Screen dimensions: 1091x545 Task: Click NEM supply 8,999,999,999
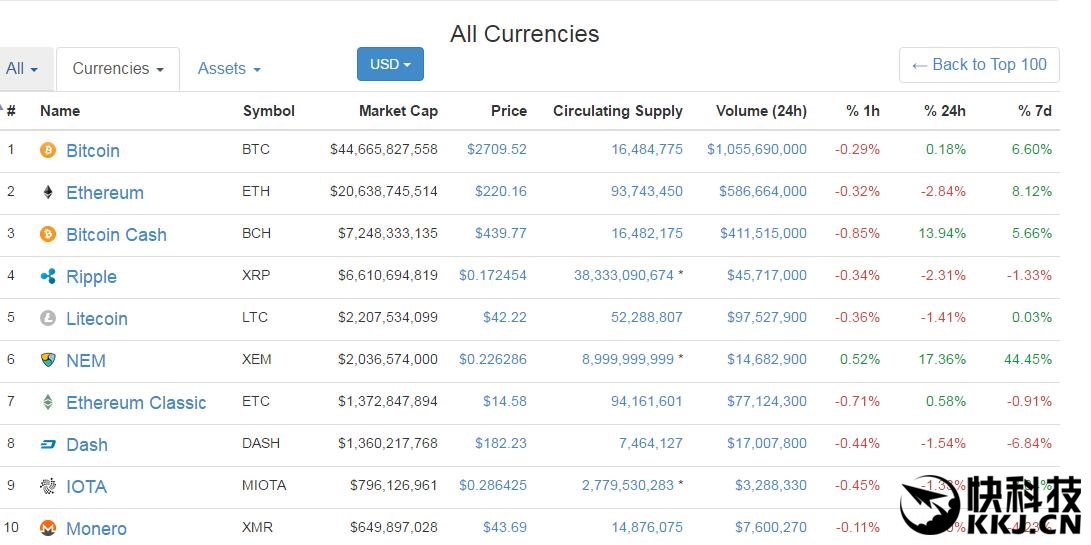(628, 360)
